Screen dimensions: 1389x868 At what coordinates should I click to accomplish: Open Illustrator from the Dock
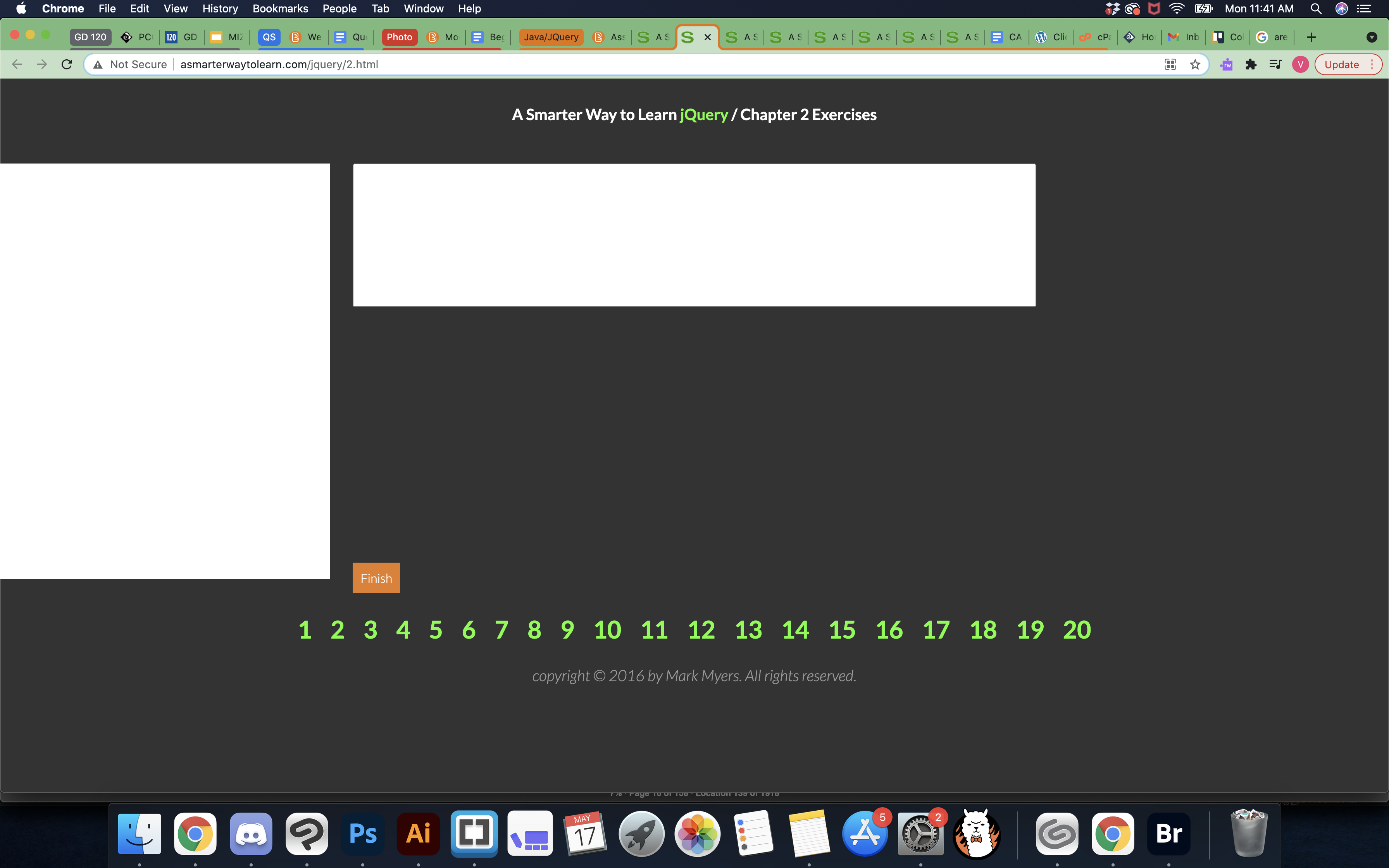[418, 834]
